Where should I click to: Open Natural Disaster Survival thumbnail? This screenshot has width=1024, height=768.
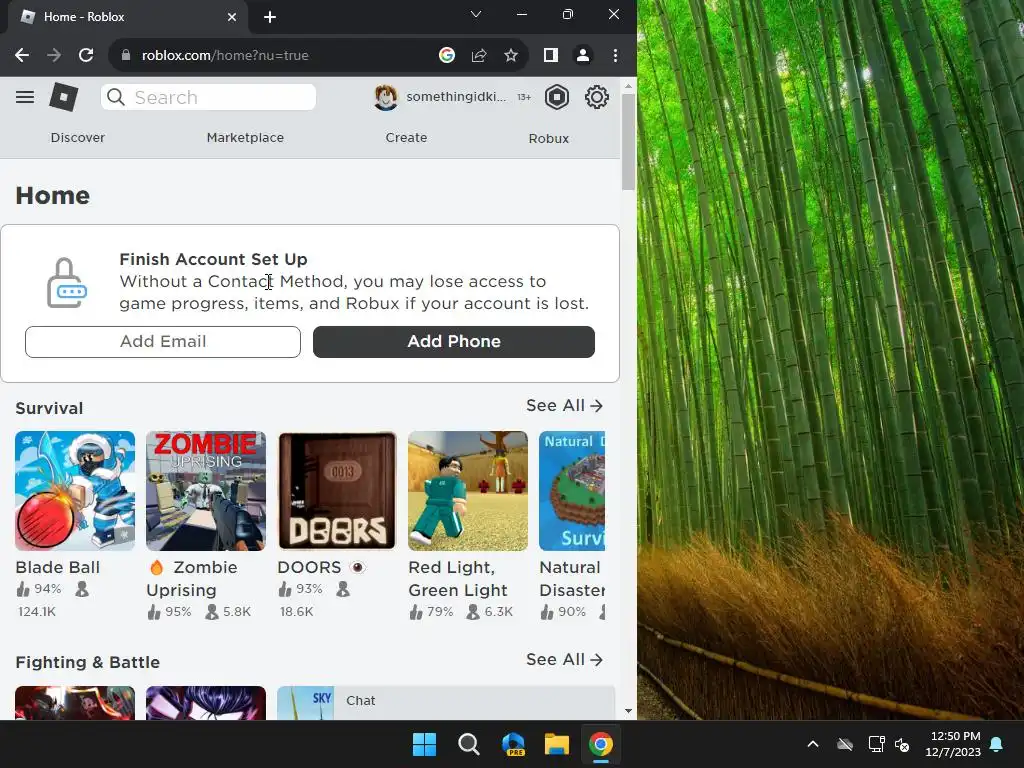click(x=572, y=491)
